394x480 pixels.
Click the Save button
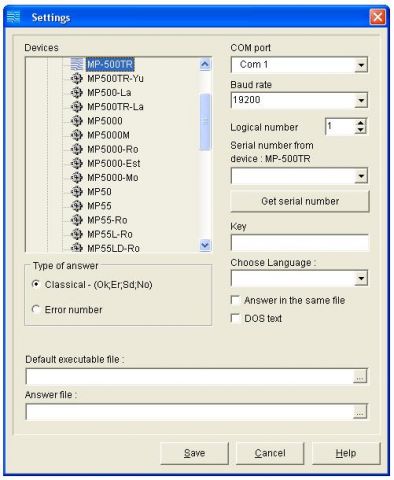tap(194, 453)
